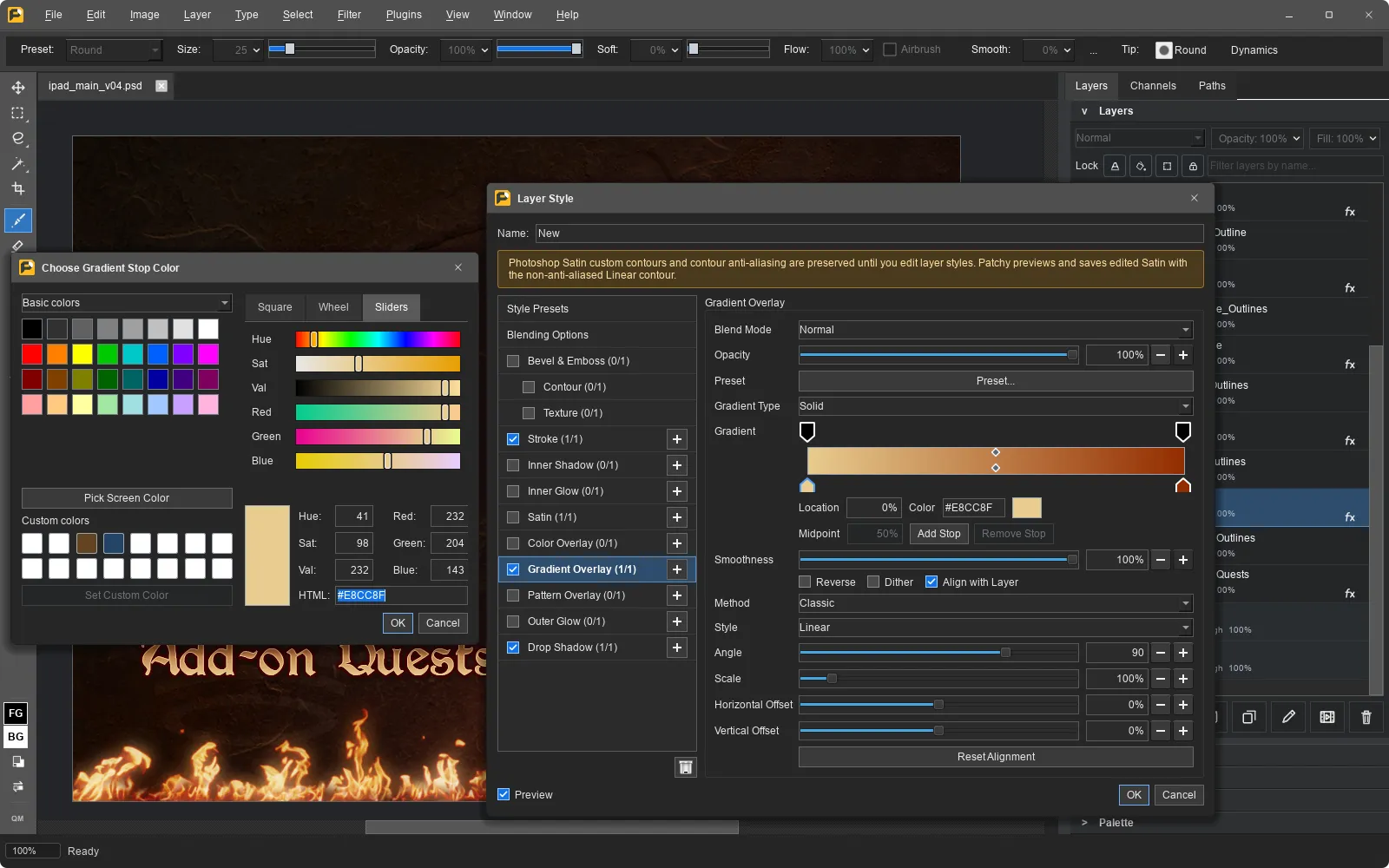1389x868 pixels.
Task: Switch to the Wheel color picker tab
Action: tap(333, 307)
